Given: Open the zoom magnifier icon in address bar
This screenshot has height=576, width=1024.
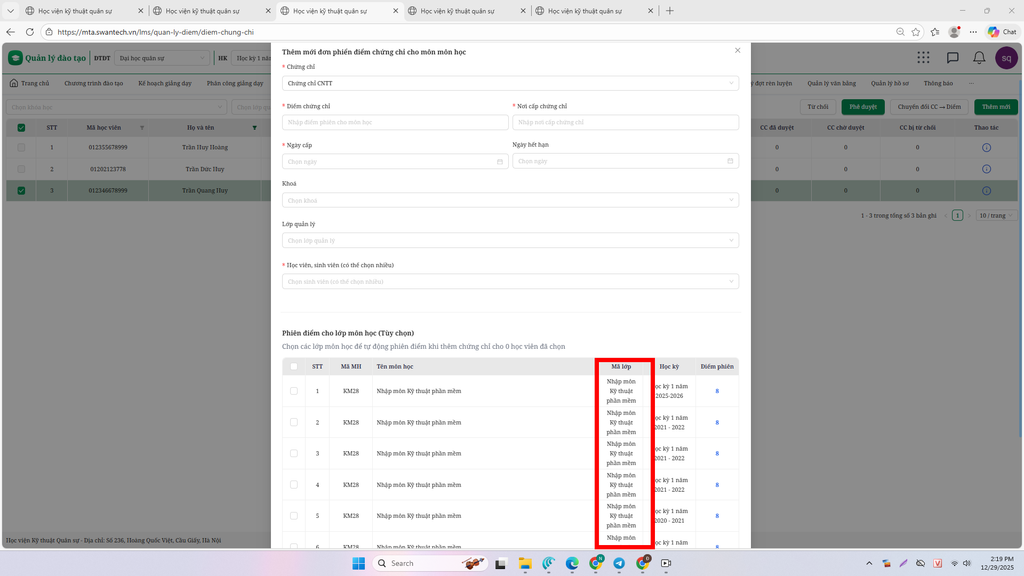Looking at the screenshot, I should pyautogui.click(x=900, y=31).
